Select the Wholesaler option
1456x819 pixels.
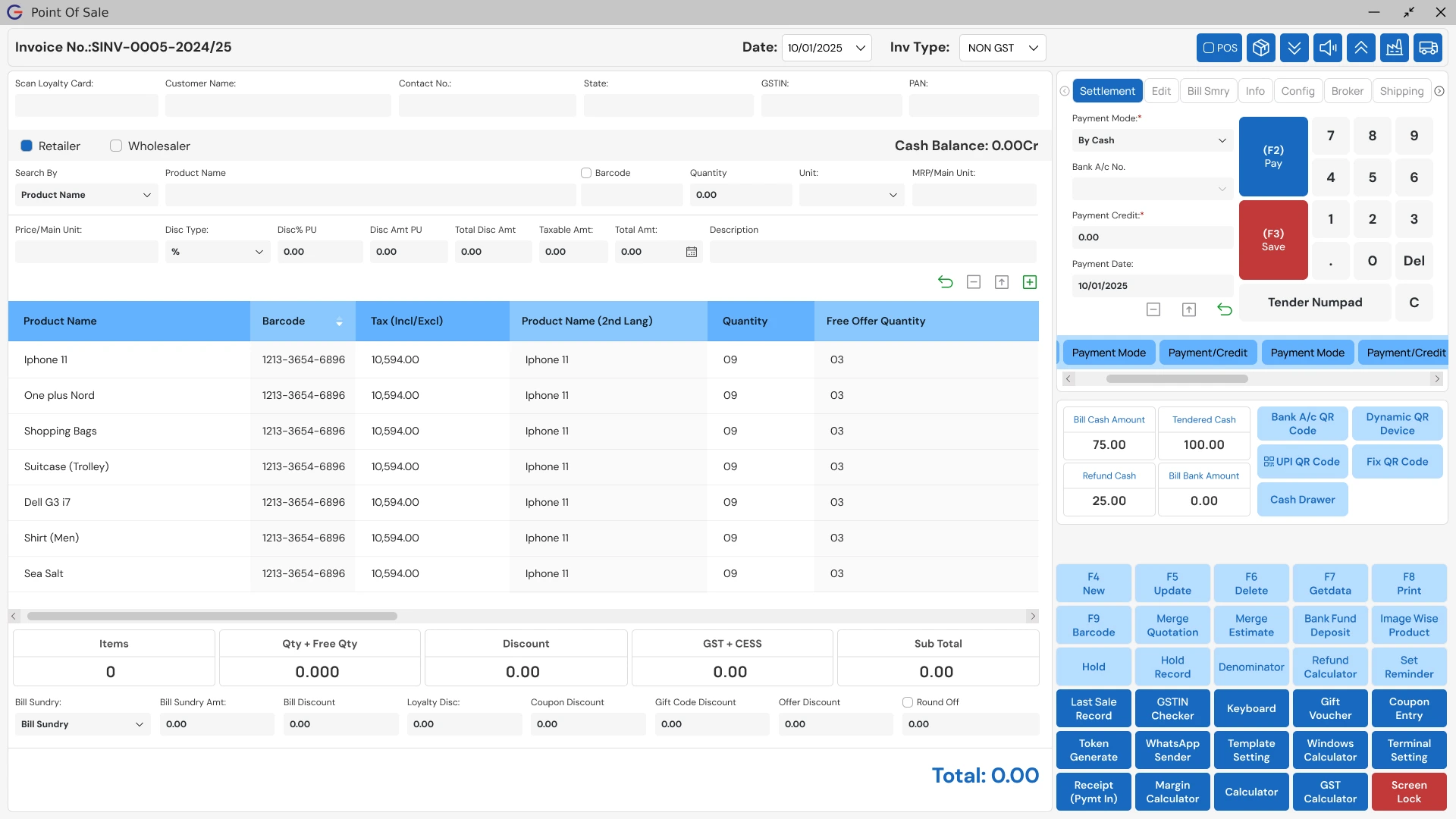coord(116,146)
